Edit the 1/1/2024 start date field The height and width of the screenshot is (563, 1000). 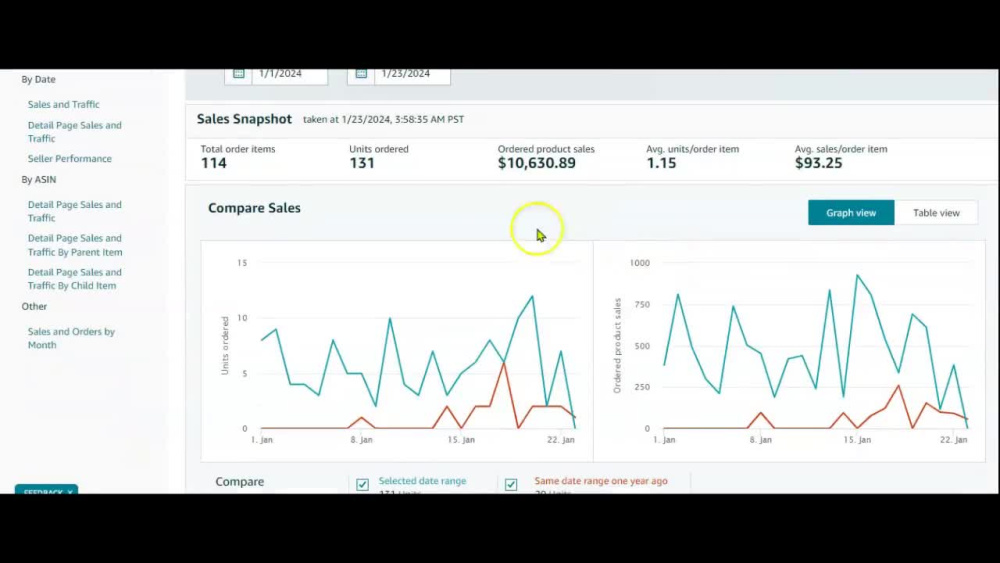290,75
